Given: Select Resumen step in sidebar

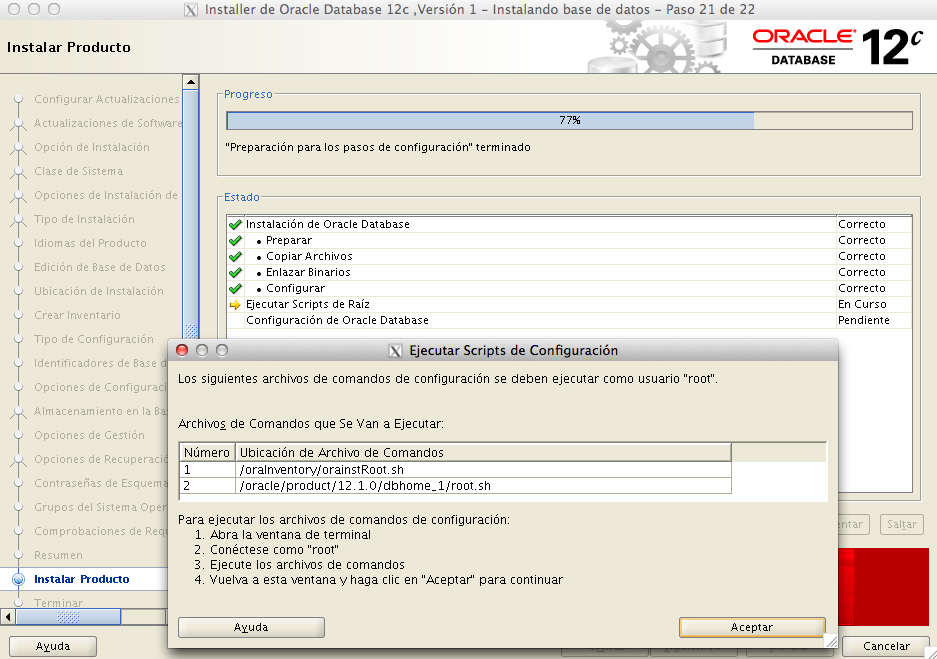Looking at the screenshot, I should tap(58, 555).
